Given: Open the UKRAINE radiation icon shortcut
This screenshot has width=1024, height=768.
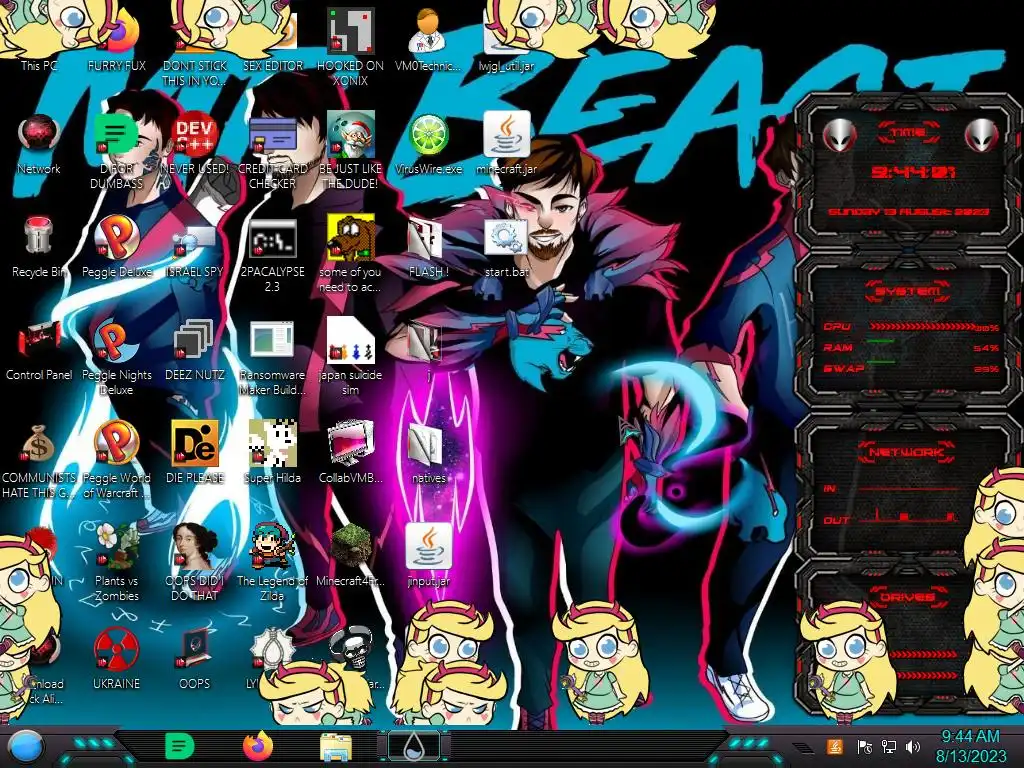Looking at the screenshot, I should click(x=116, y=650).
